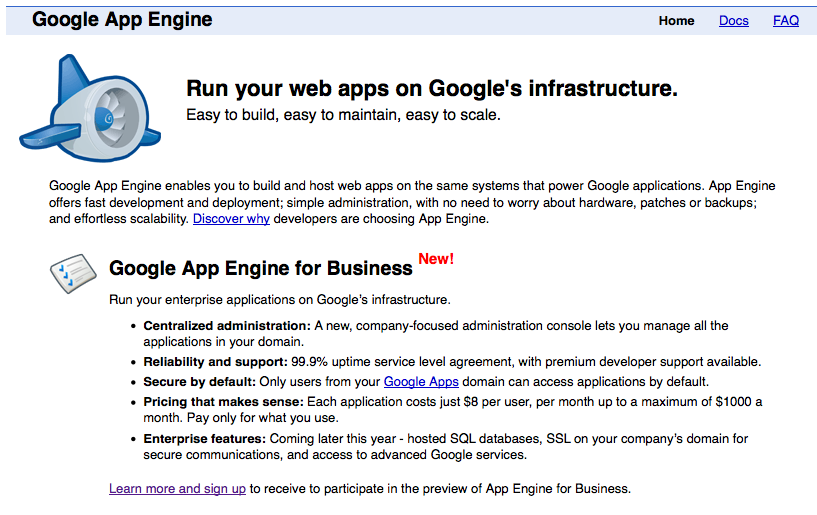
Task: Click the "Easy to build" tagline text
Action: point(343,115)
